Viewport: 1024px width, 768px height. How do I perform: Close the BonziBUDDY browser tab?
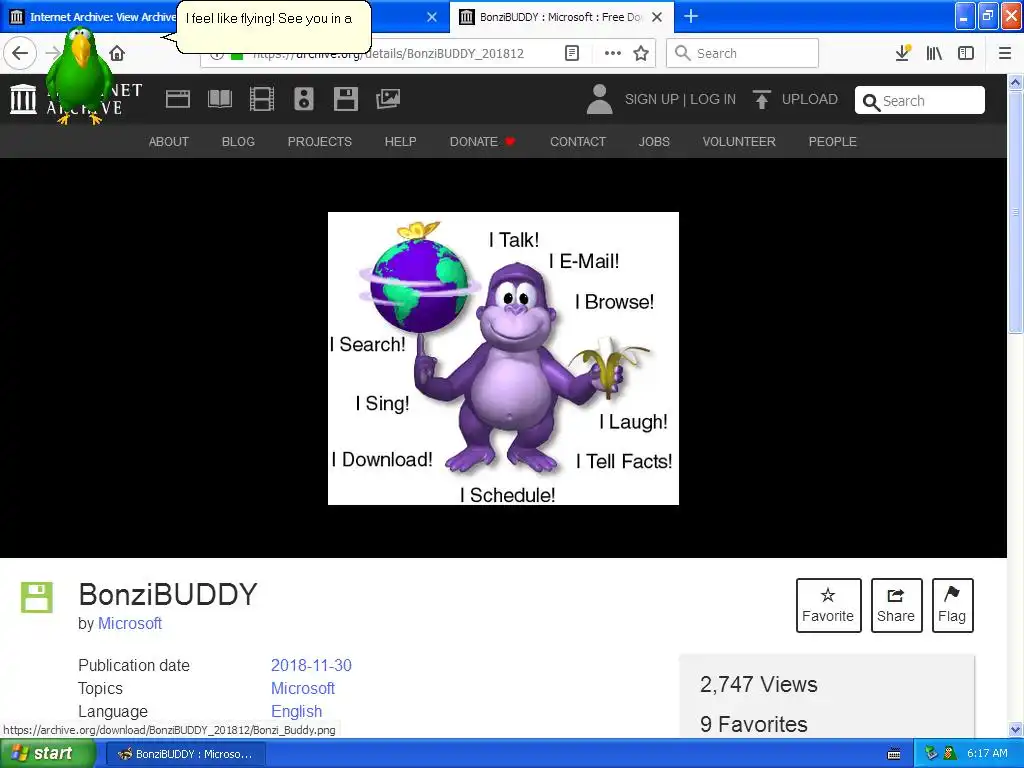click(657, 17)
